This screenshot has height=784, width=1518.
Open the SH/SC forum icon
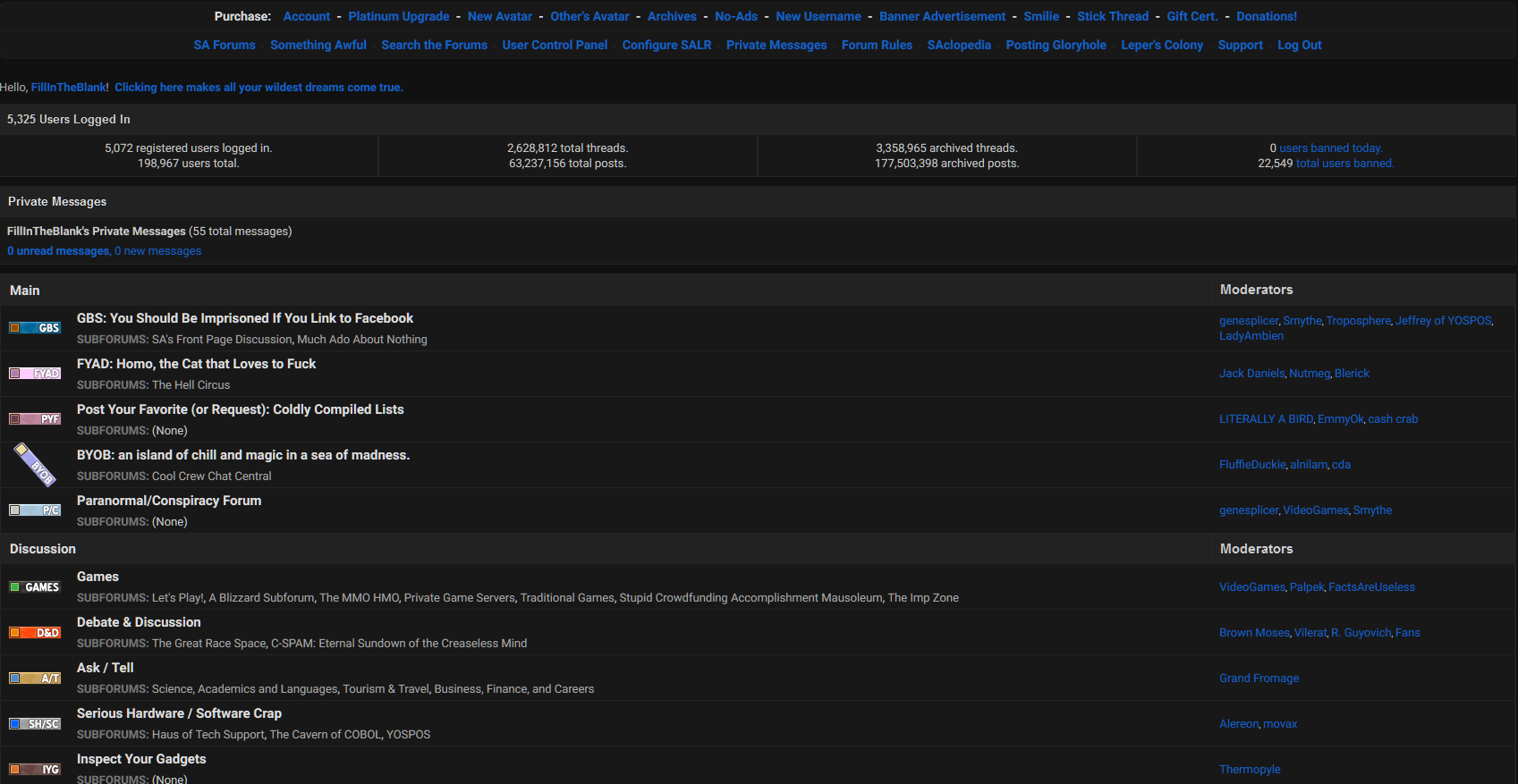click(35, 724)
